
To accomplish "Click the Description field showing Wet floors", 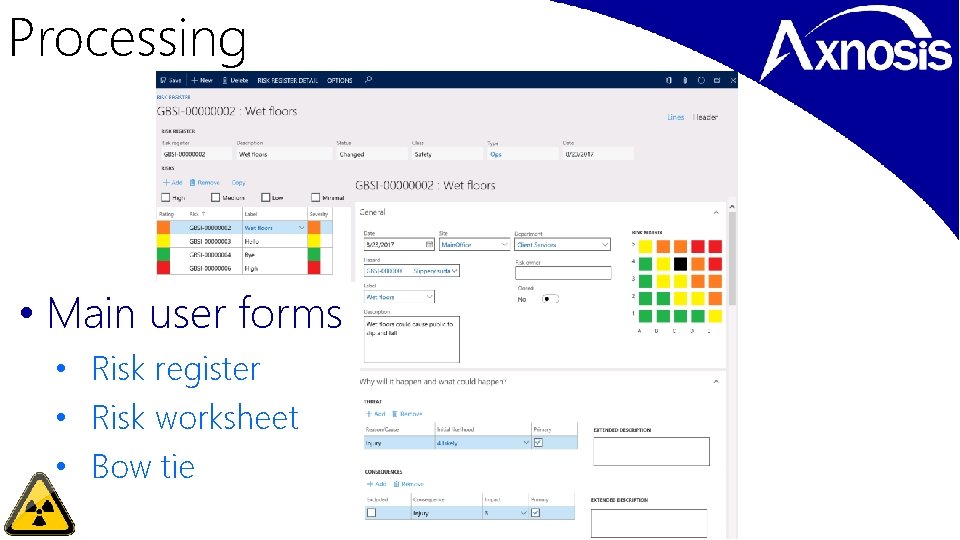I will click(x=283, y=154).
